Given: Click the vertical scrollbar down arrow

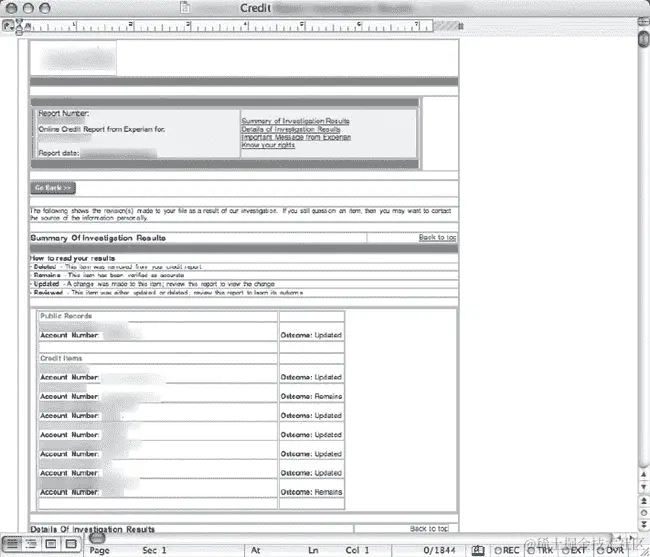Looking at the screenshot, I should tap(643, 487).
